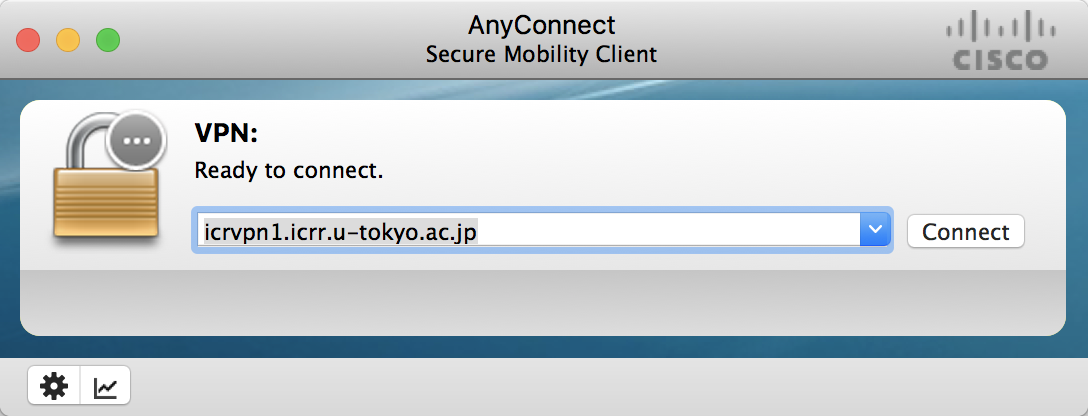This screenshot has height=416, width=1088.
Task: Close AnyConnect with the red button
Action: point(28,41)
